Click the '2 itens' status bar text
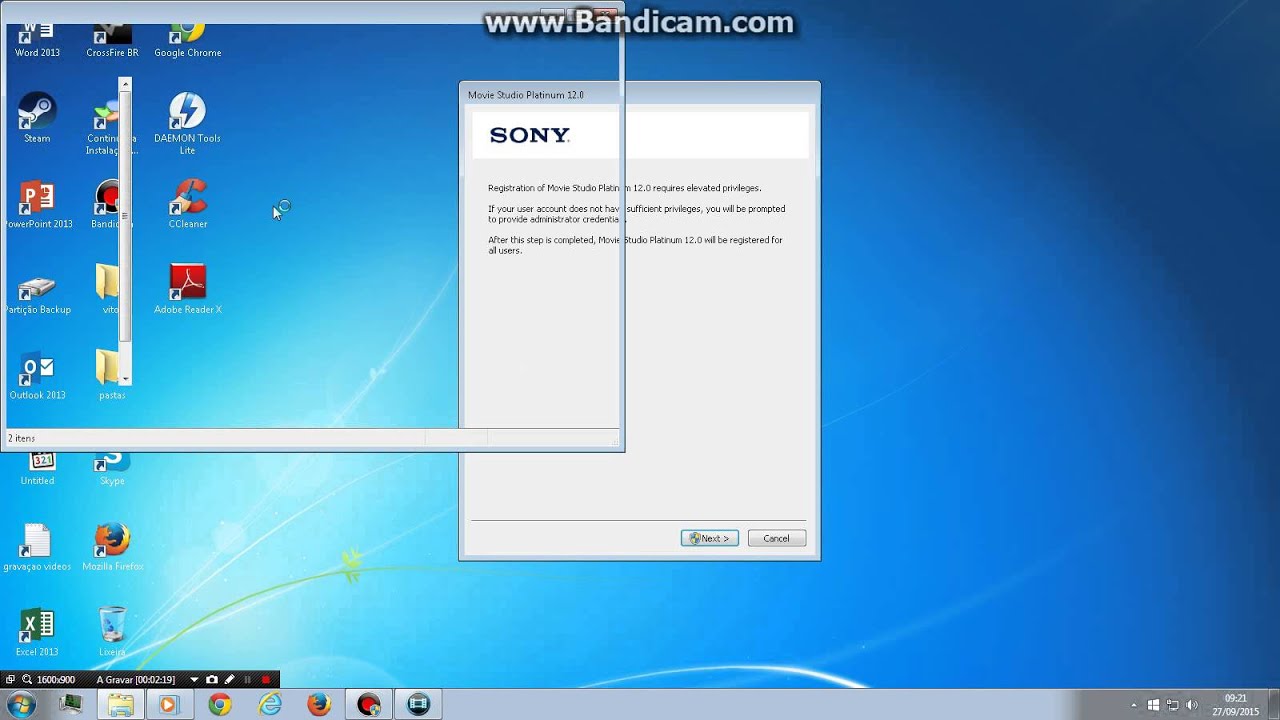 (x=21, y=438)
